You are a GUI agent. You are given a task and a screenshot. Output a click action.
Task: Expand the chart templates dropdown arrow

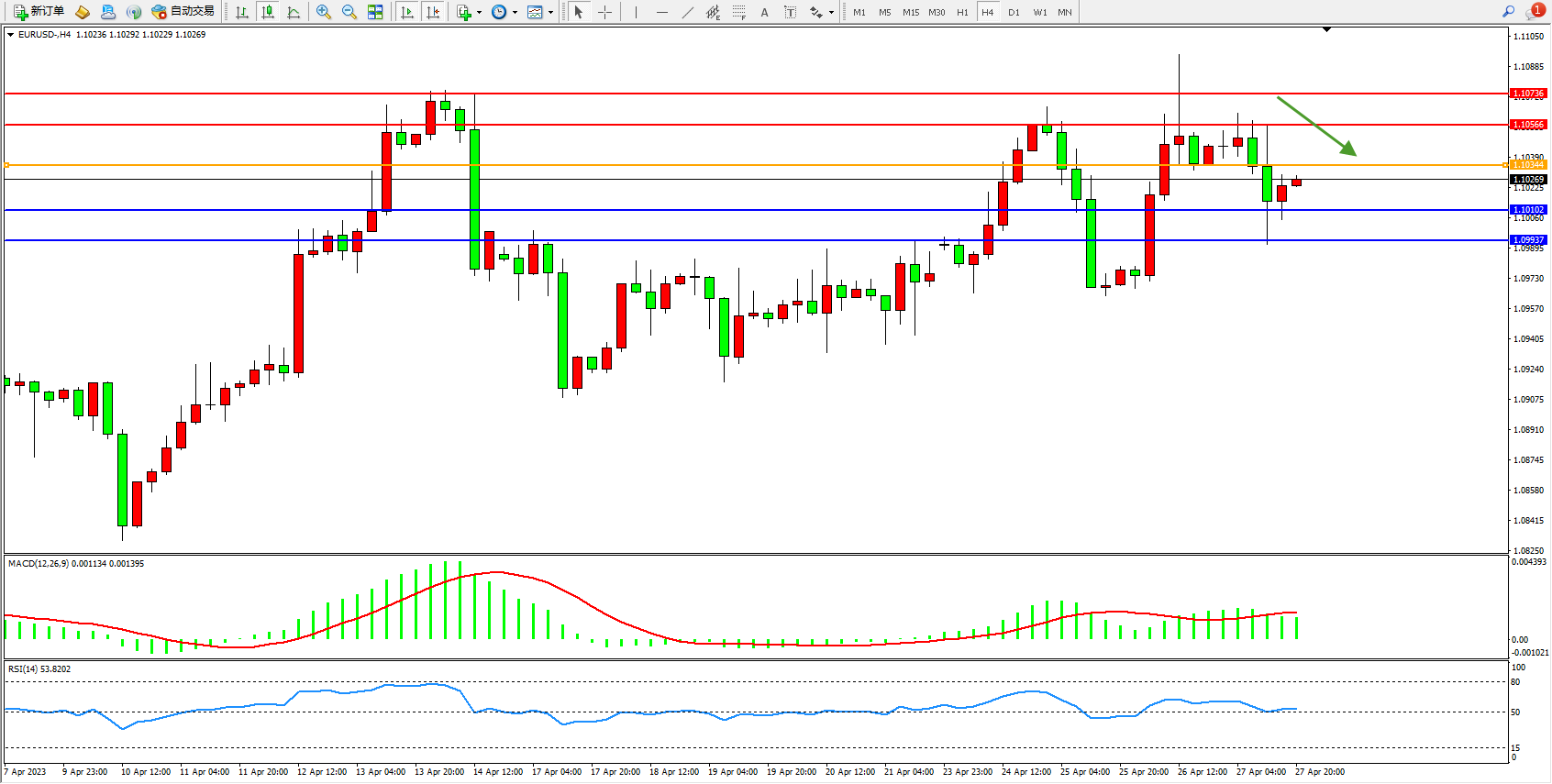550,13
